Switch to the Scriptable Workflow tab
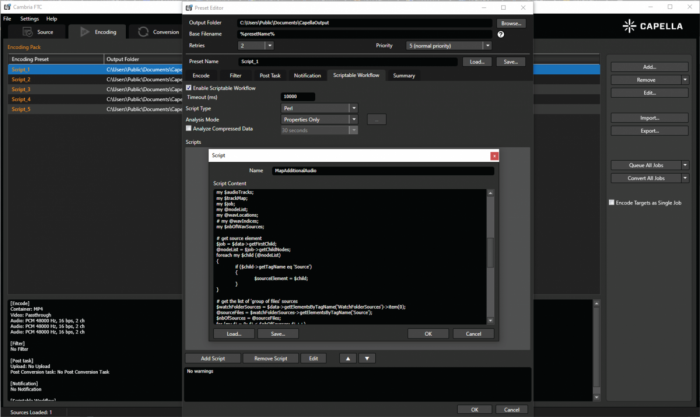This screenshot has width=700, height=417. 356,75
